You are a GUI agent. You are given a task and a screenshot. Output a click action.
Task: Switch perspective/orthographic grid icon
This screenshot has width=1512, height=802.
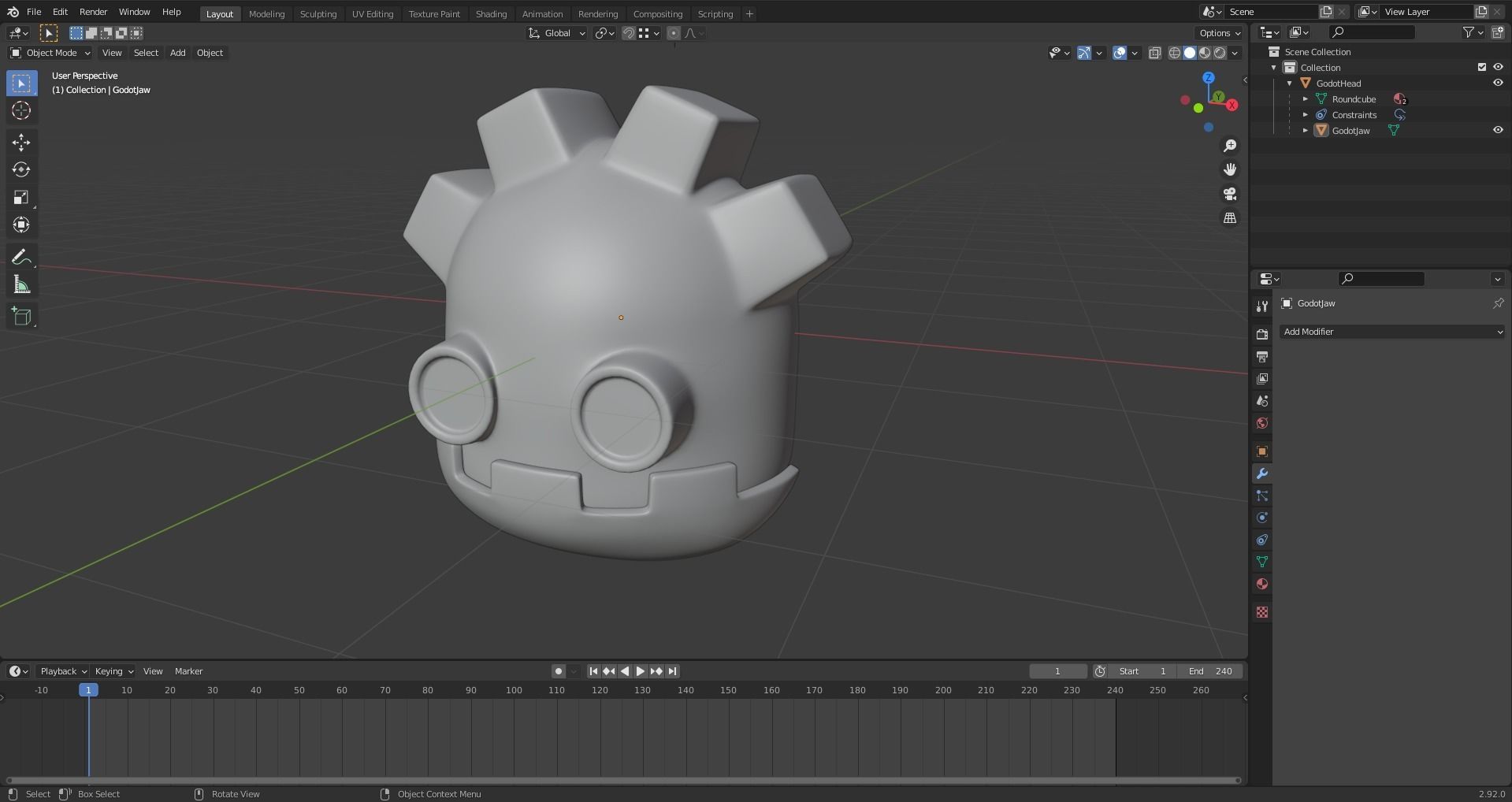click(x=1230, y=218)
